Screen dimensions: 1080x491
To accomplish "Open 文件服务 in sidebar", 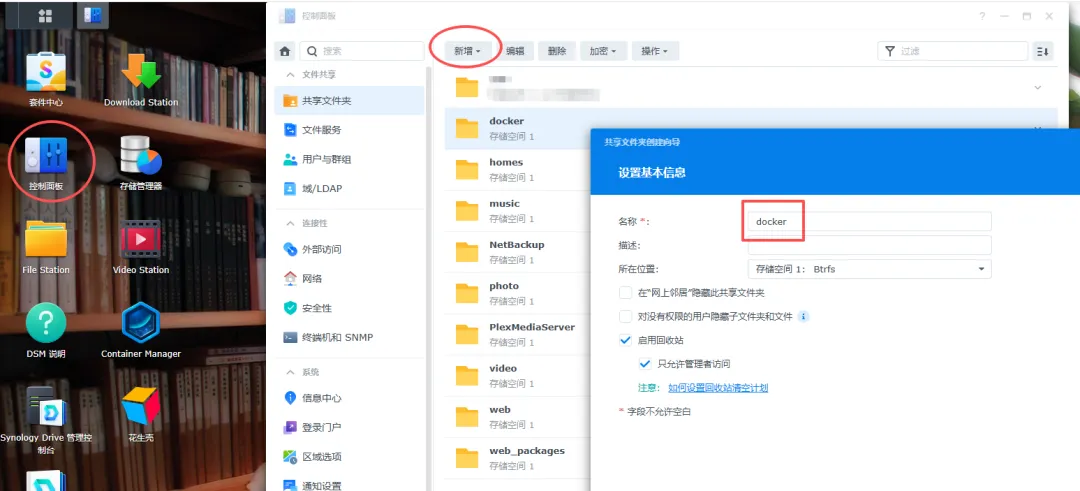I will point(349,129).
